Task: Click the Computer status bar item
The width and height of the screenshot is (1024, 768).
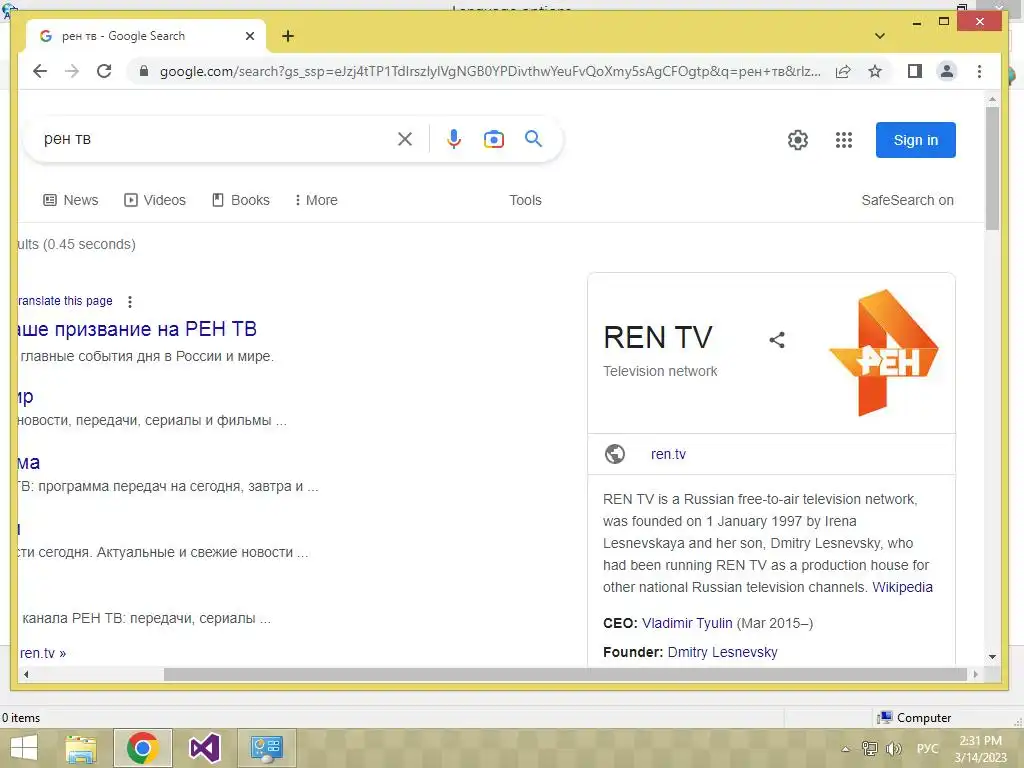Action: (914, 718)
